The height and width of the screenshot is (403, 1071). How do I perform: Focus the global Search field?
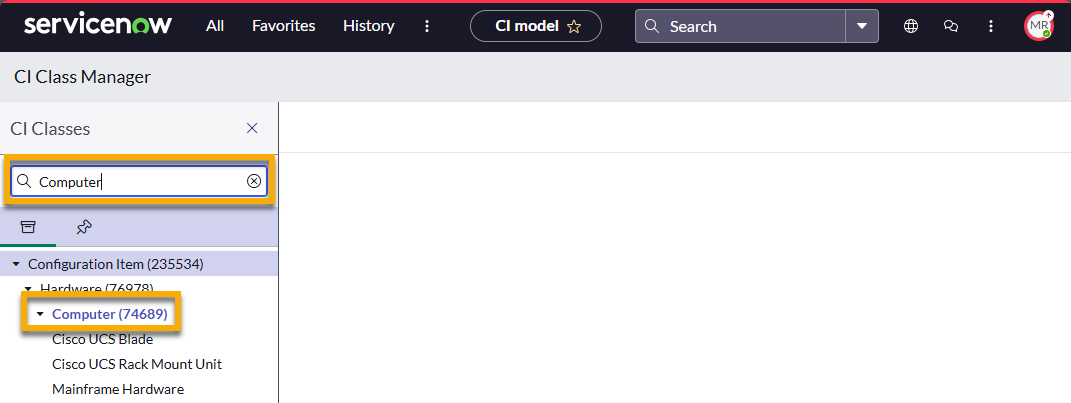[x=740, y=26]
